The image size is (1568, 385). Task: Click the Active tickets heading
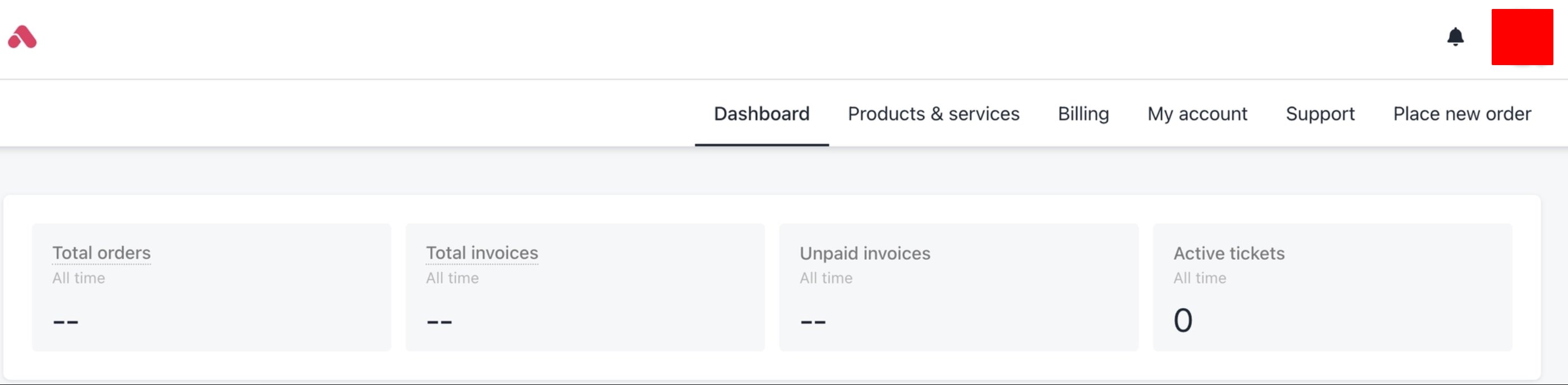pyautogui.click(x=1229, y=254)
